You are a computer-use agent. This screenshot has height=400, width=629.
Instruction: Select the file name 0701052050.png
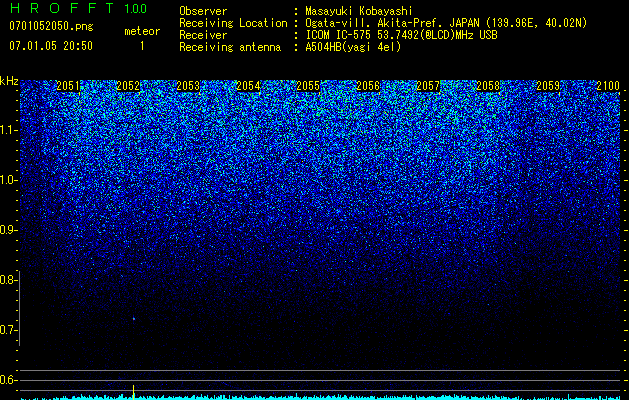(x=51, y=26)
